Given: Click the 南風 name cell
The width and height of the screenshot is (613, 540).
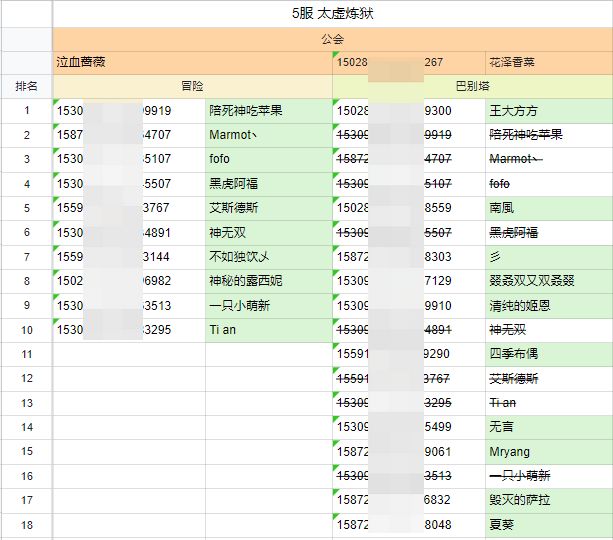Looking at the screenshot, I should 549,208.
